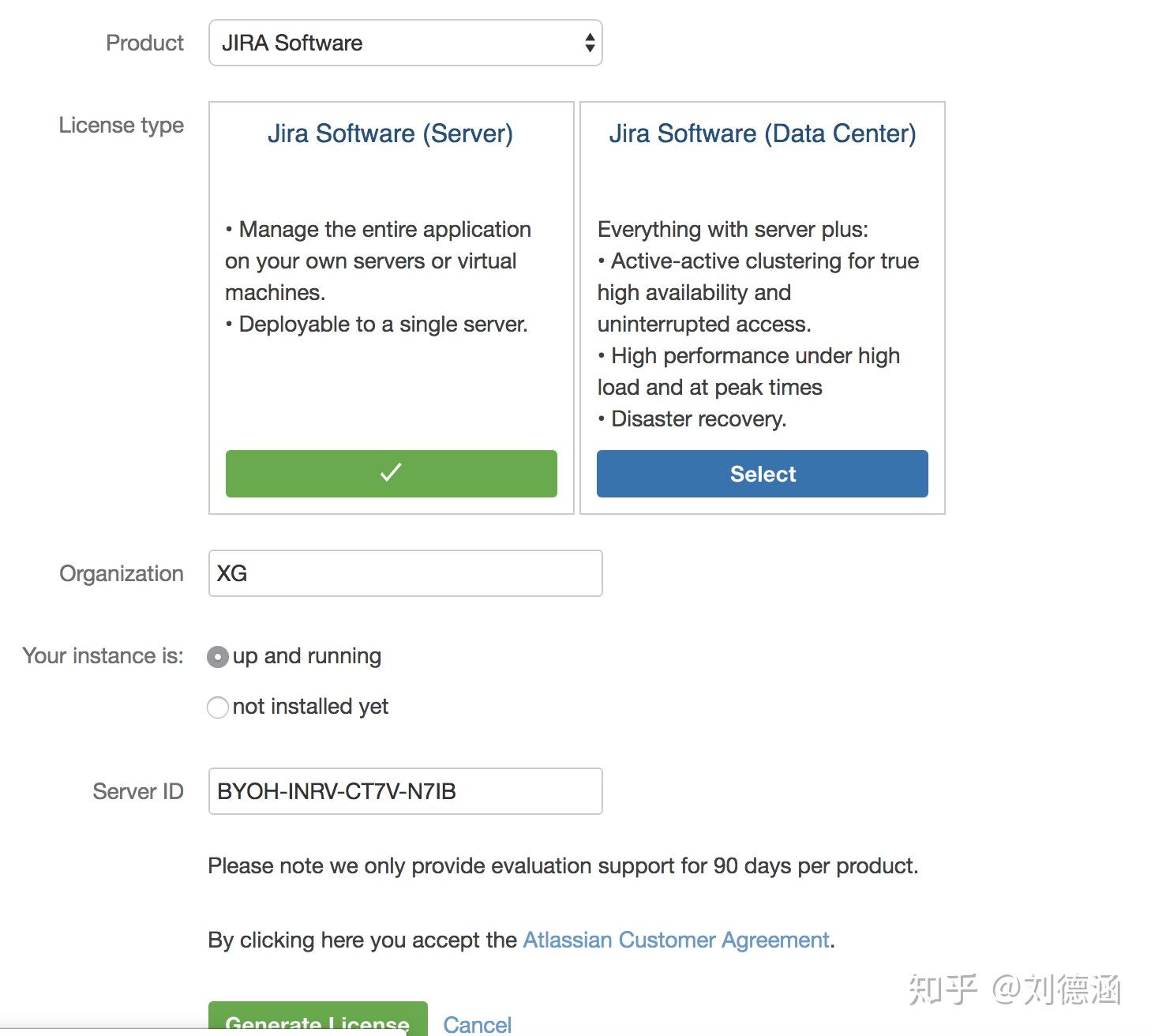Screen dimensions: 1151x1036
Task: Click the green checkmark Server button
Action: [x=391, y=474]
